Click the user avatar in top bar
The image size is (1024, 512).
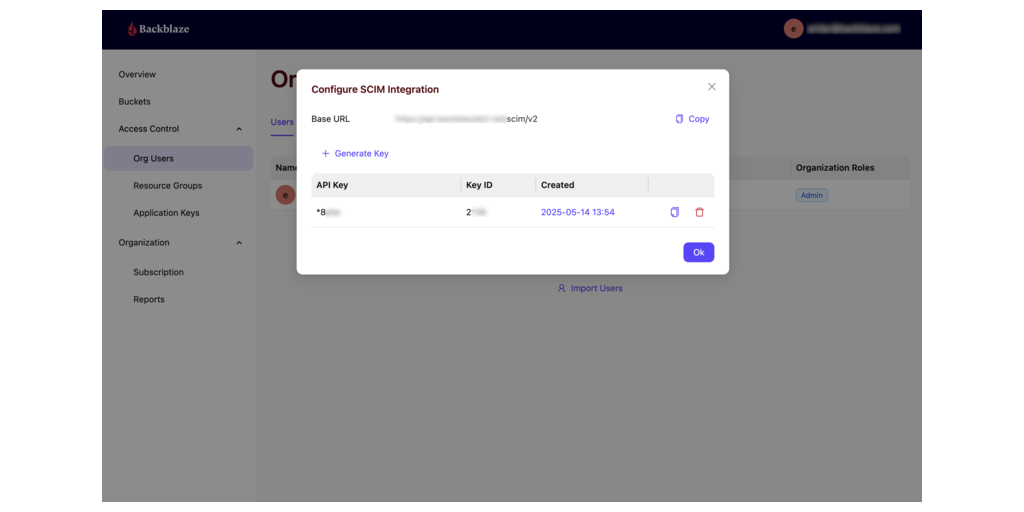click(793, 29)
